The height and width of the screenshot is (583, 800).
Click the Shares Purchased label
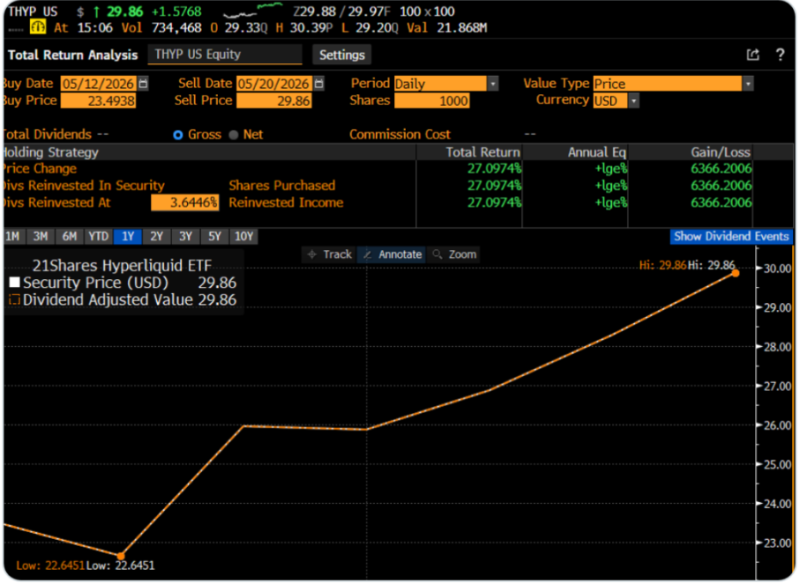tap(282, 185)
